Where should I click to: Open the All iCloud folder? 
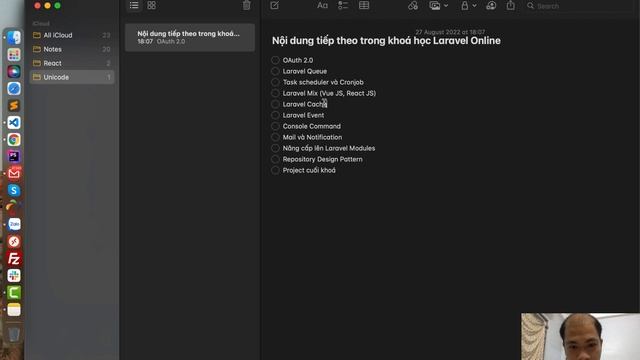pos(72,35)
